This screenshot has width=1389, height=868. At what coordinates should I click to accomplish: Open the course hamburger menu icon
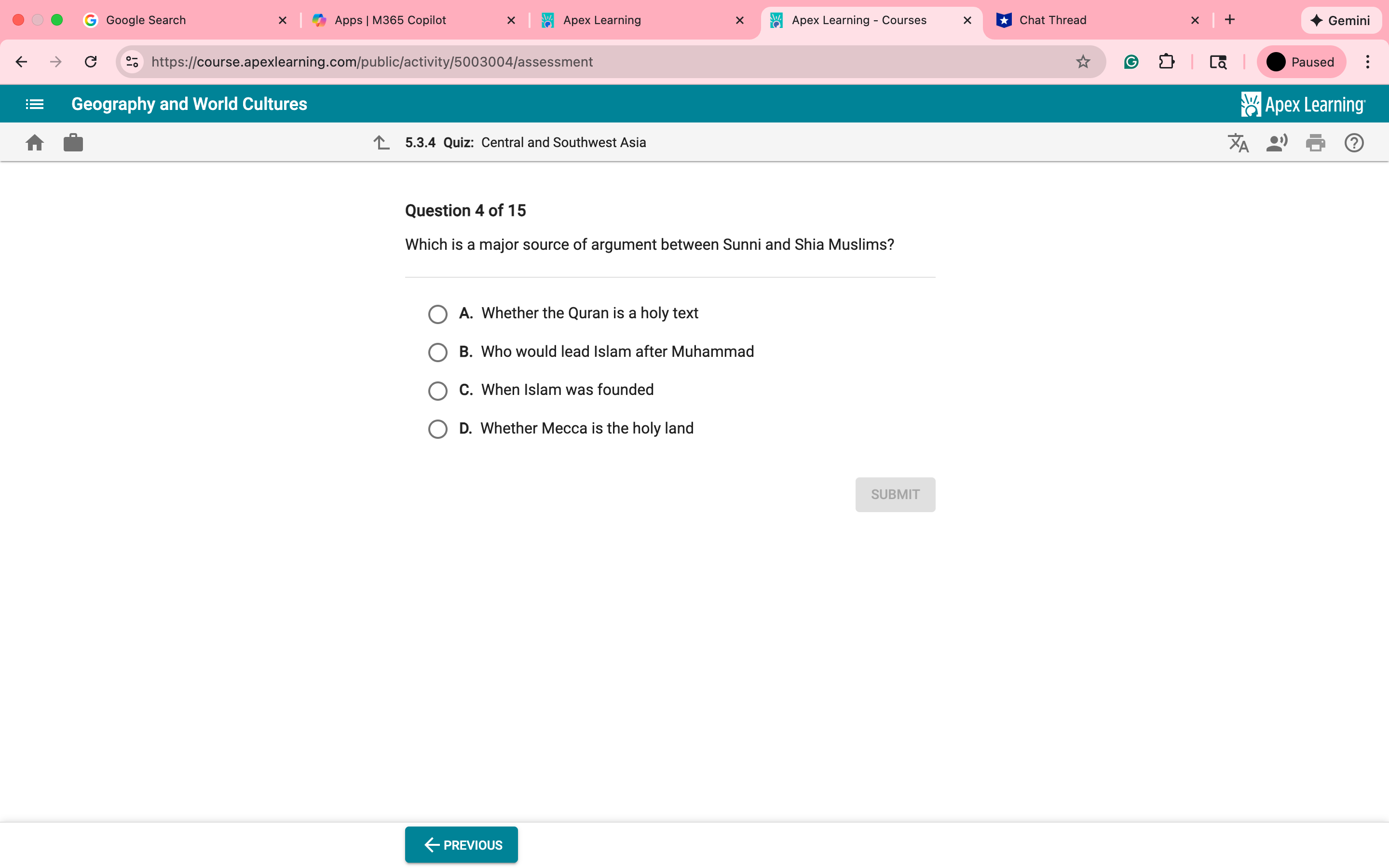pyautogui.click(x=34, y=104)
